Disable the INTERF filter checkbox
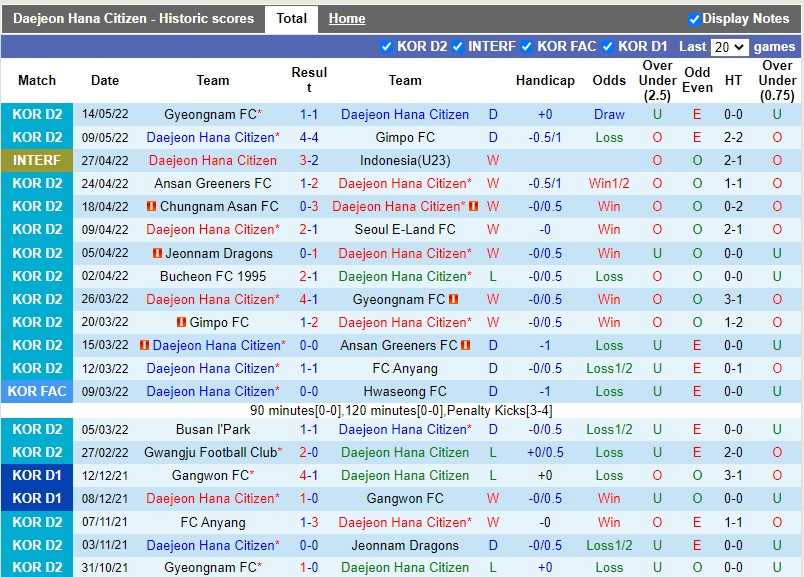 [x=458, y=47]
